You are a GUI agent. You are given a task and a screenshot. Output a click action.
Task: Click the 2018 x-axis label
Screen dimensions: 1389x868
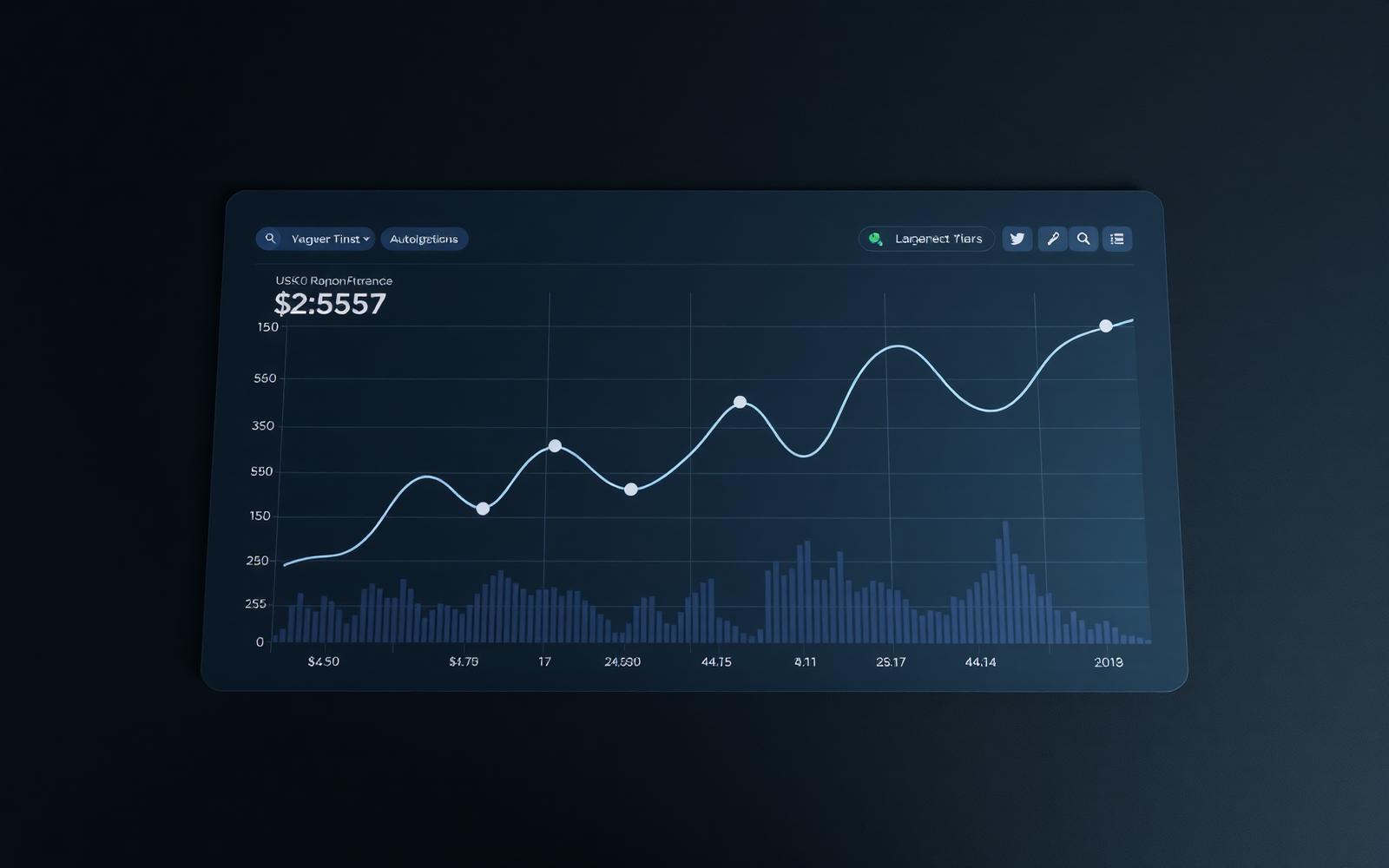(x=1109, y=662)
